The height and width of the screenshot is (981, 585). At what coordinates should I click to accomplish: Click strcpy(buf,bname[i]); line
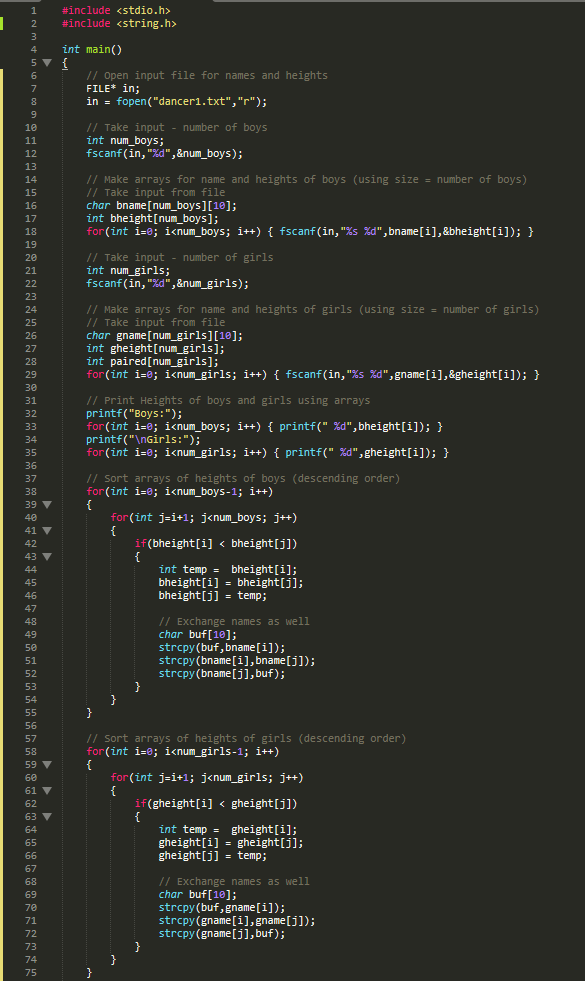pos(222,648)
